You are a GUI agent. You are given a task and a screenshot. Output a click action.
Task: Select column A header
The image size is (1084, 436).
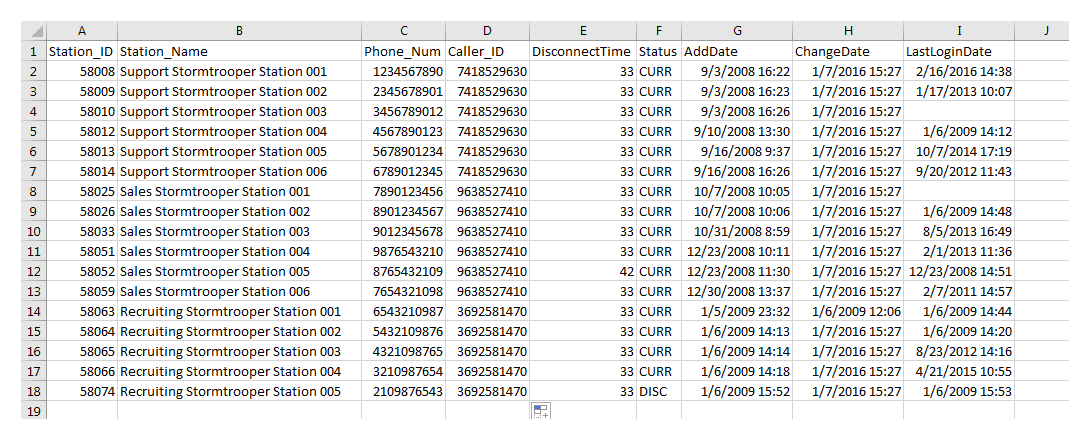pyautogui.click(x=82, y=31)
